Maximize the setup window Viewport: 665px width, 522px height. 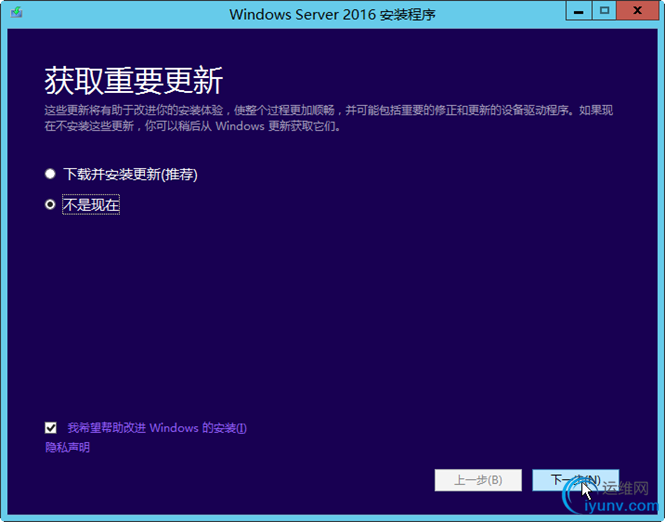click(604, 11)
